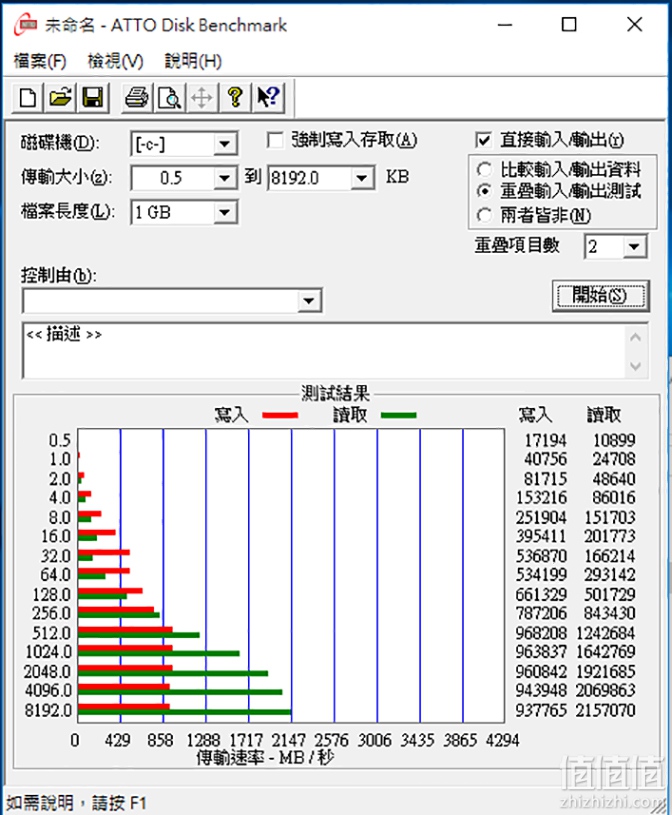Click read value 2157070
Viewport: 672px width, 815px height.
605,710
